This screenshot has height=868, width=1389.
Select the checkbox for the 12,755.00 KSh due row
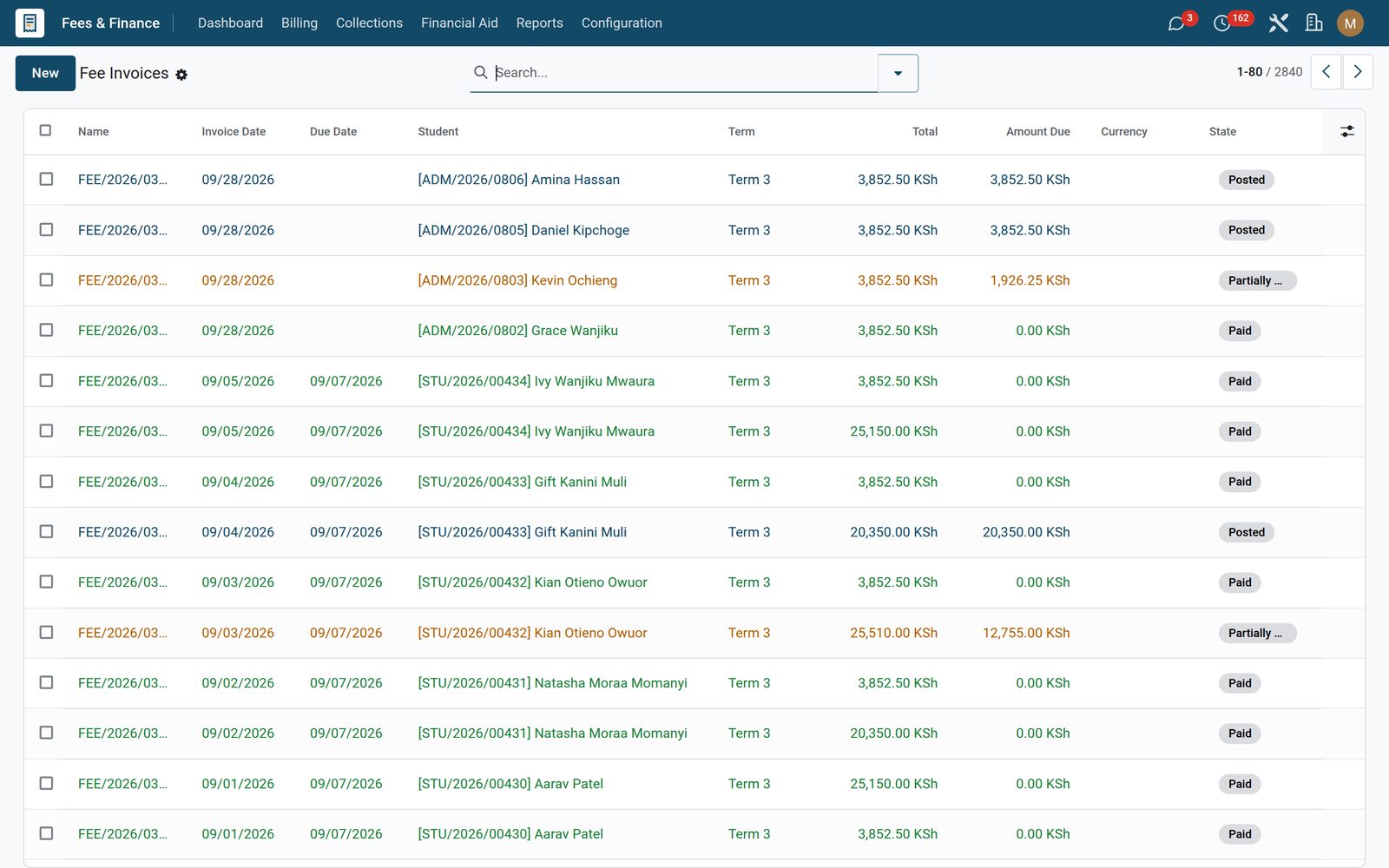tap(46, 632)
